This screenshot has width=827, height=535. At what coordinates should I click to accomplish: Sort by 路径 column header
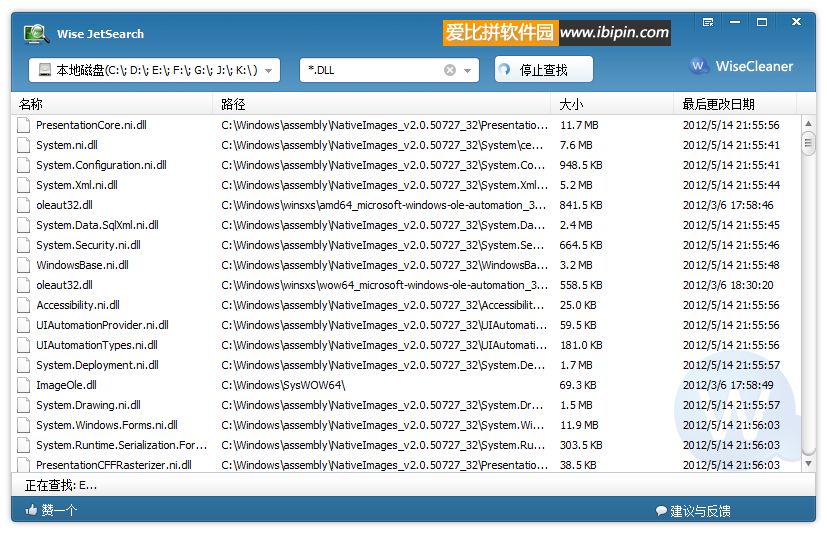(382, 104)
